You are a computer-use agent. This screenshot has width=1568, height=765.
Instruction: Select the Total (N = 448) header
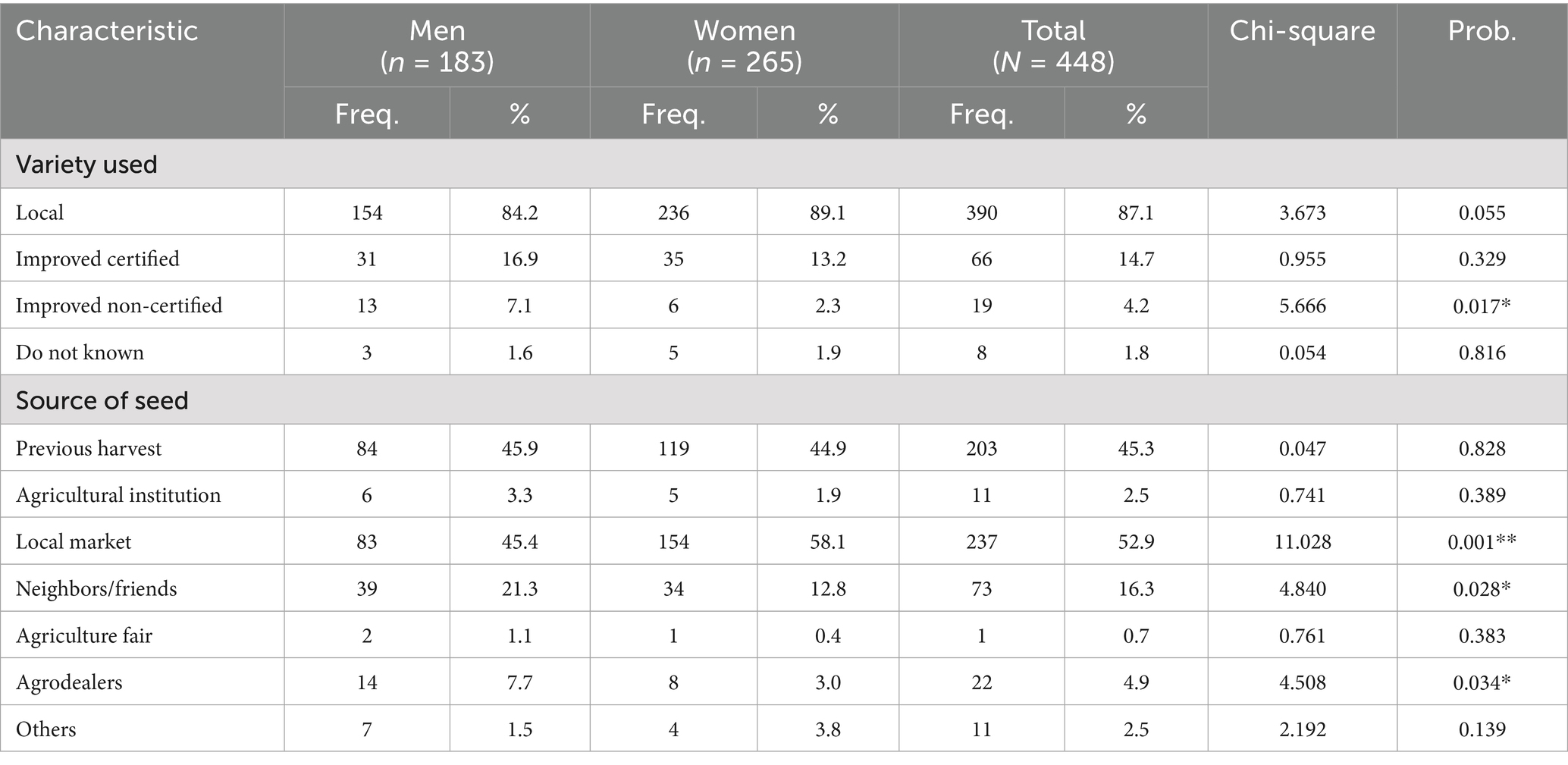1053,45
